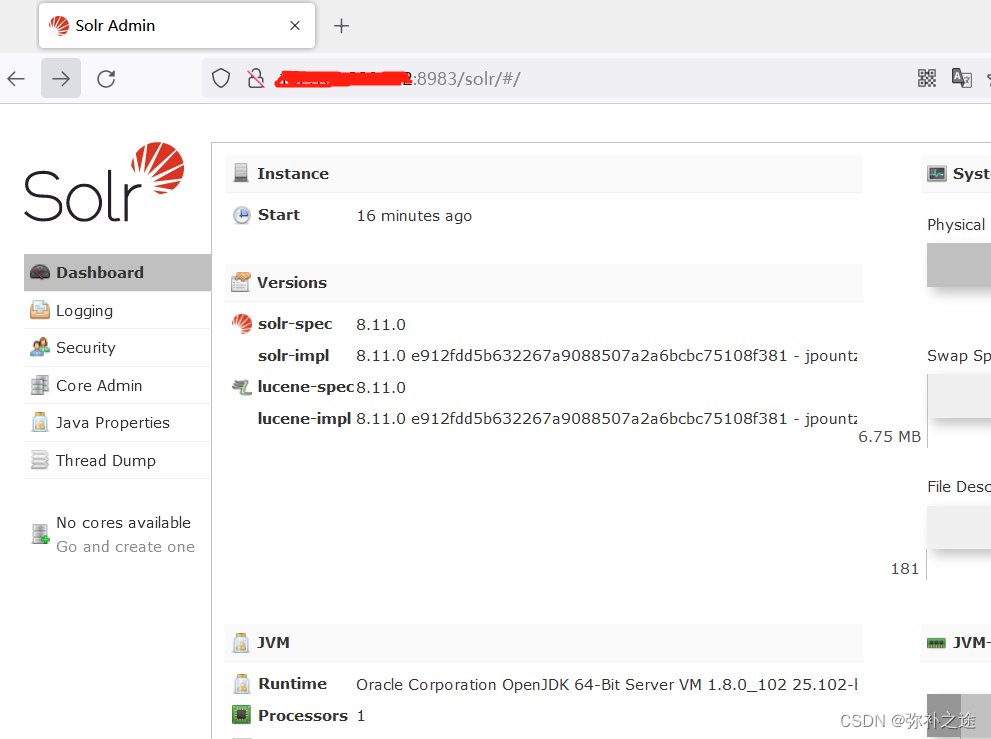Click the Swap Space usage bar

coord(959,396)
